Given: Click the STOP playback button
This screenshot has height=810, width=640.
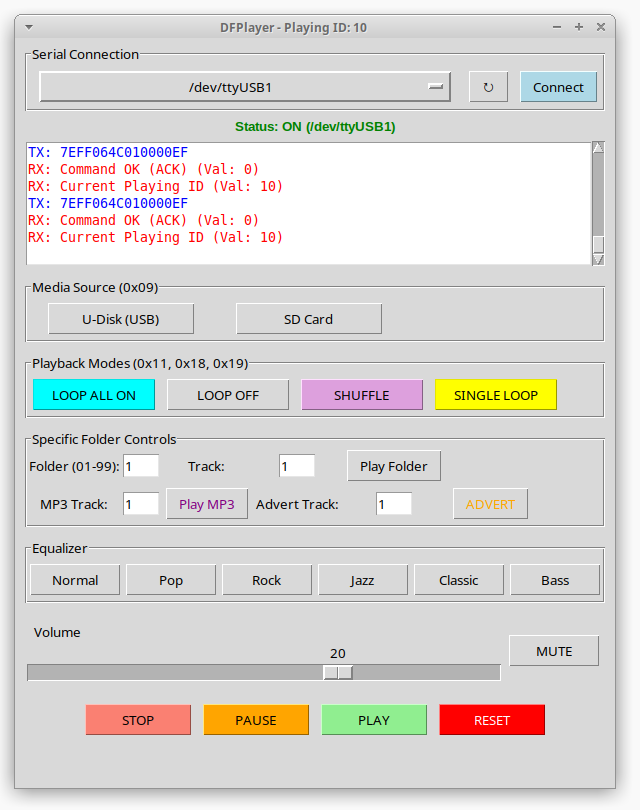Looking at the screenshot, I should click(138, 720).
